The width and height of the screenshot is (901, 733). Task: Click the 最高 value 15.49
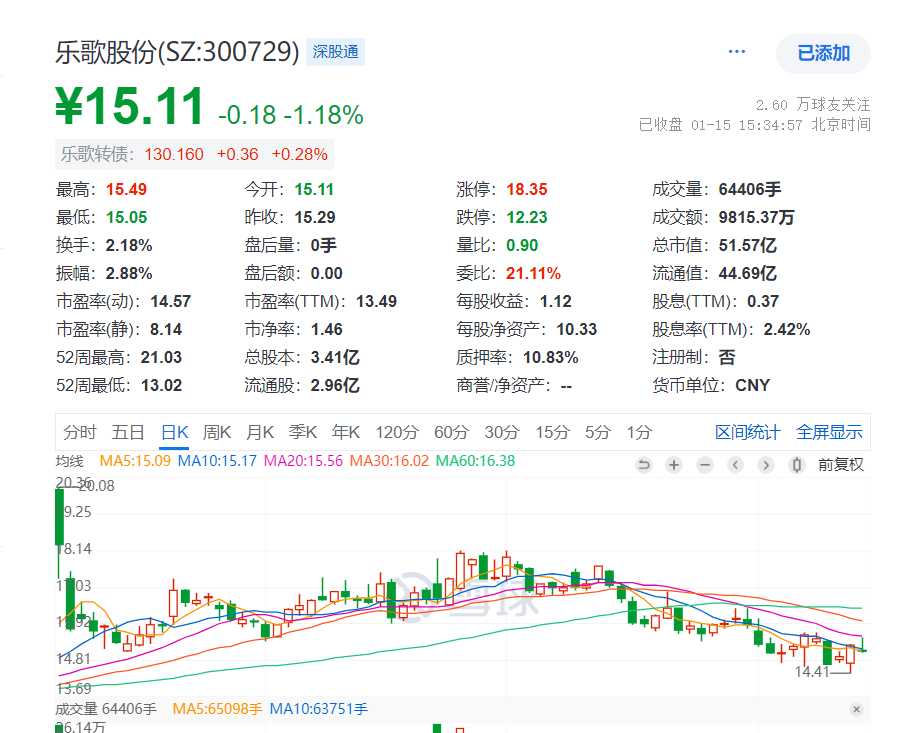coord(126,190)
